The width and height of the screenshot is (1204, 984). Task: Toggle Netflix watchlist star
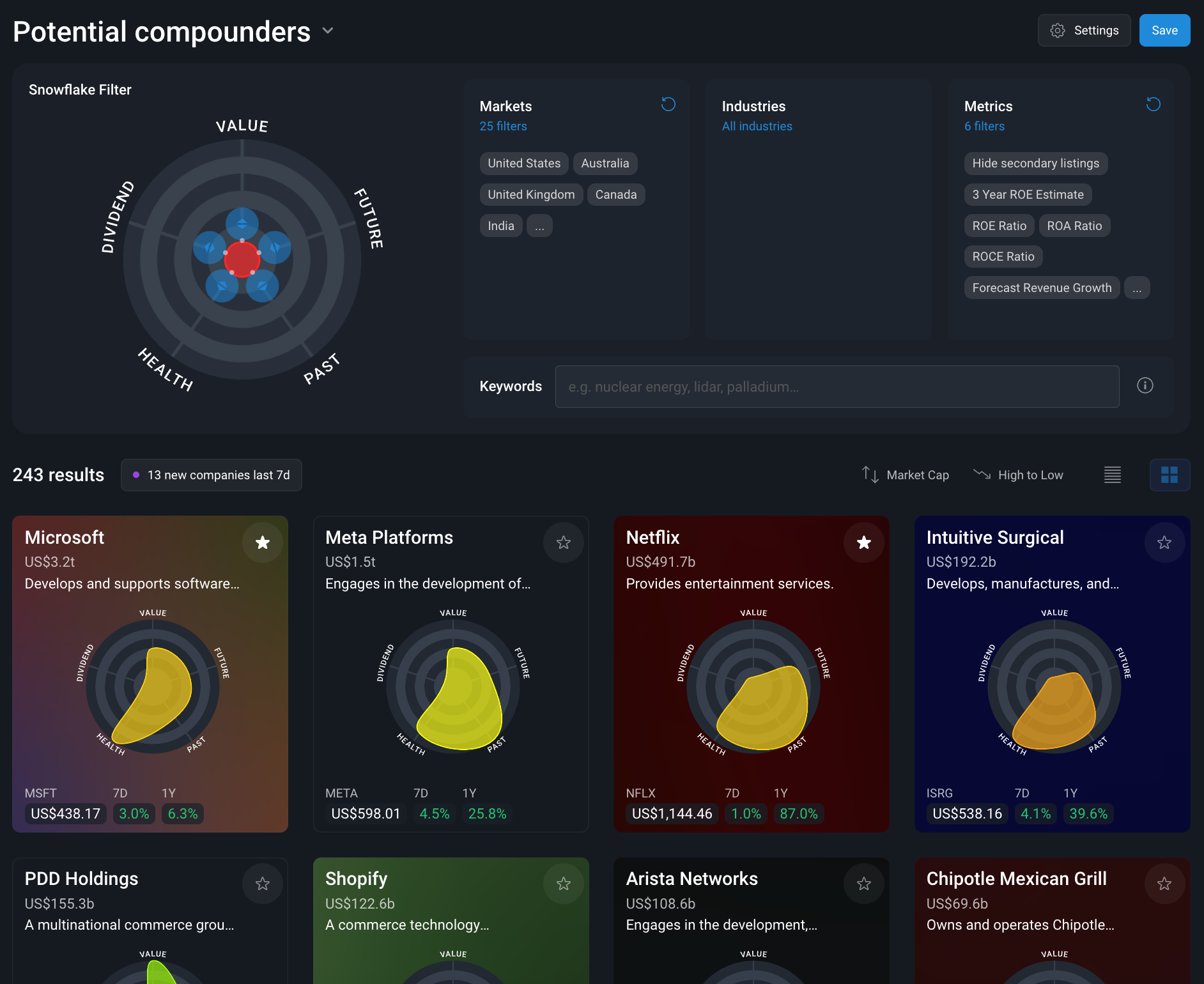click(x=864, y=543)
